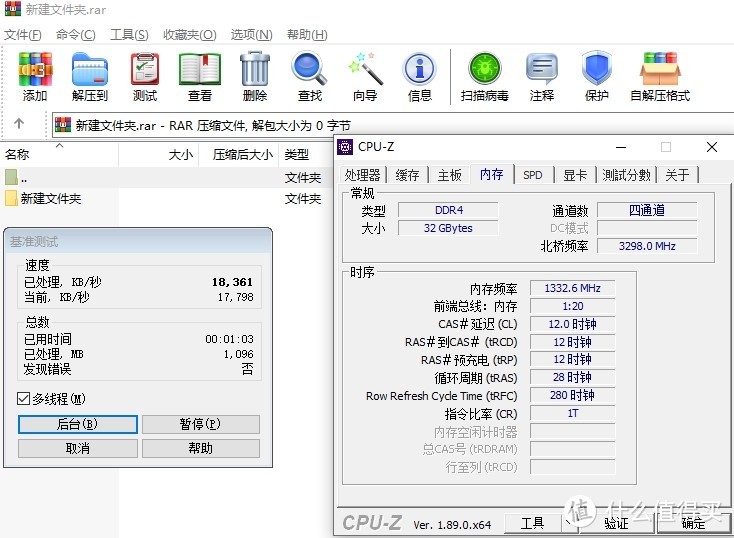This screenshot has height=538, width=734.
Task: Click the 工具 button in CPU-Z
Action: pyautogui.click(x=533, y=523)
